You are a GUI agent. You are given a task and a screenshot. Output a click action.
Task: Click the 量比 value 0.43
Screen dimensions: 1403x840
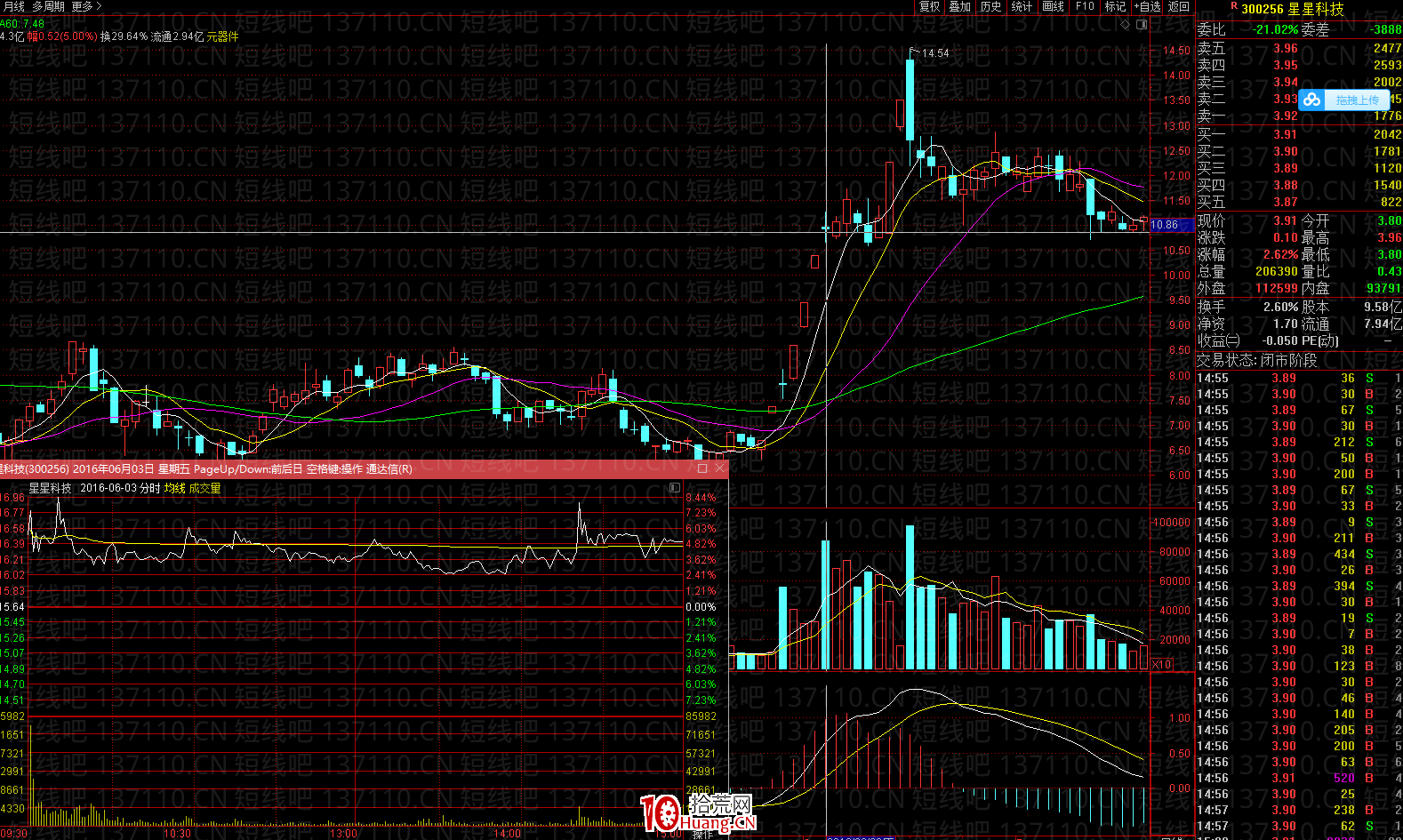(1390, 271)
